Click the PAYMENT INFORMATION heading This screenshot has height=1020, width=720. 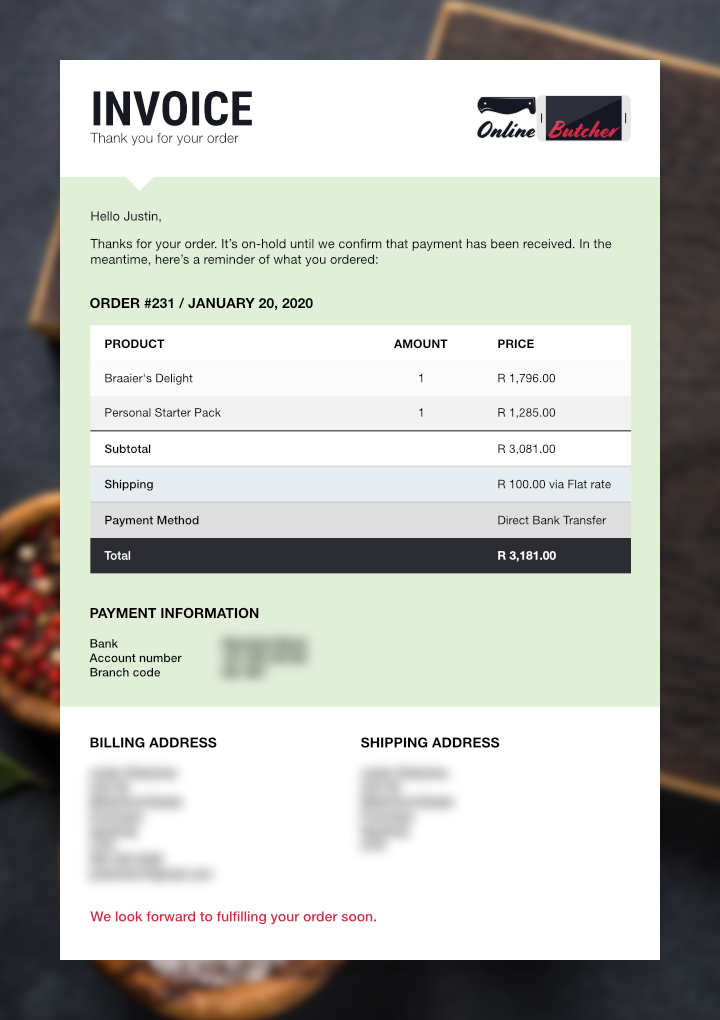click(x=174, y=613)
